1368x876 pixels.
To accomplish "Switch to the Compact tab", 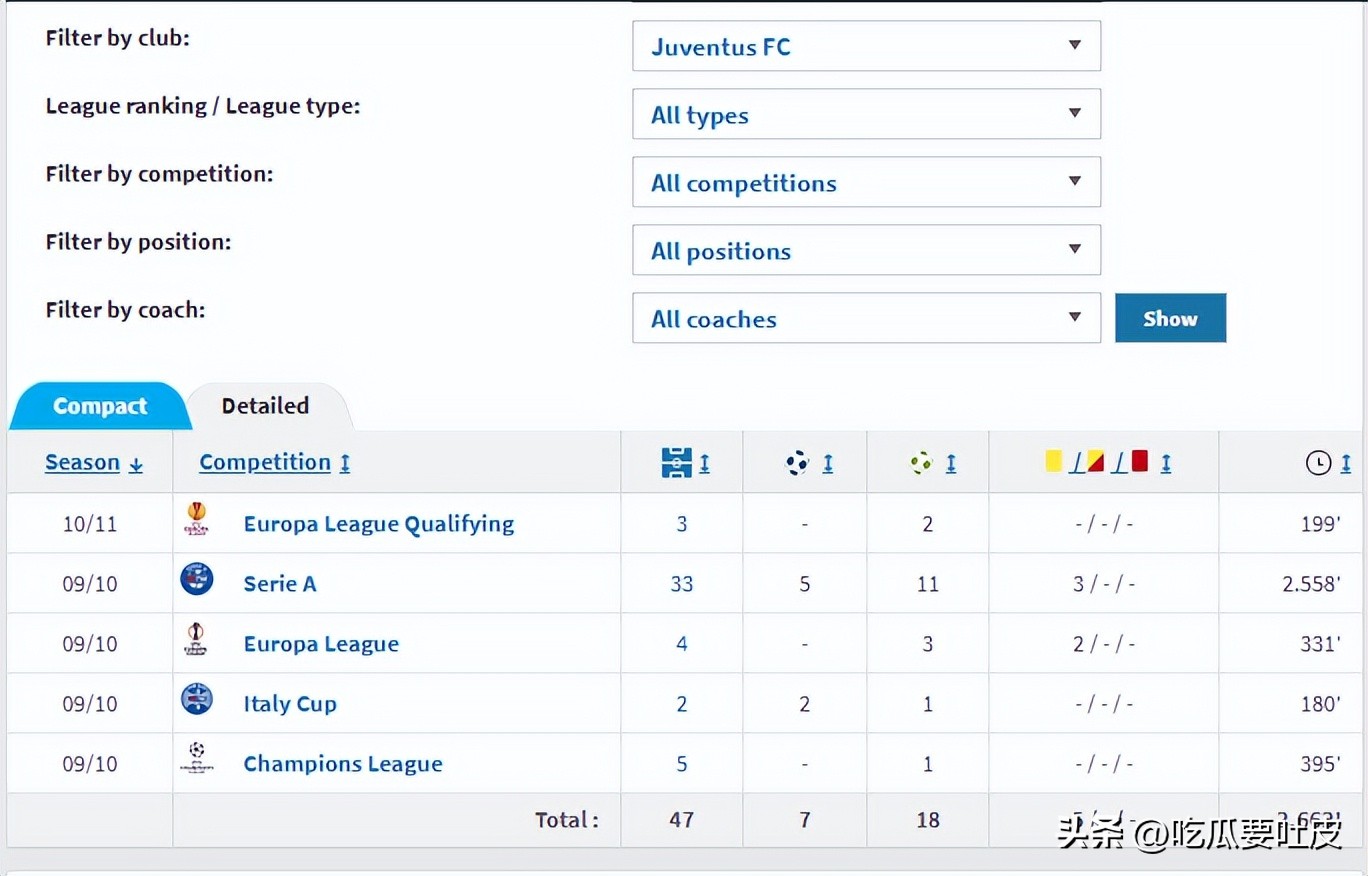I will [99, 406].
